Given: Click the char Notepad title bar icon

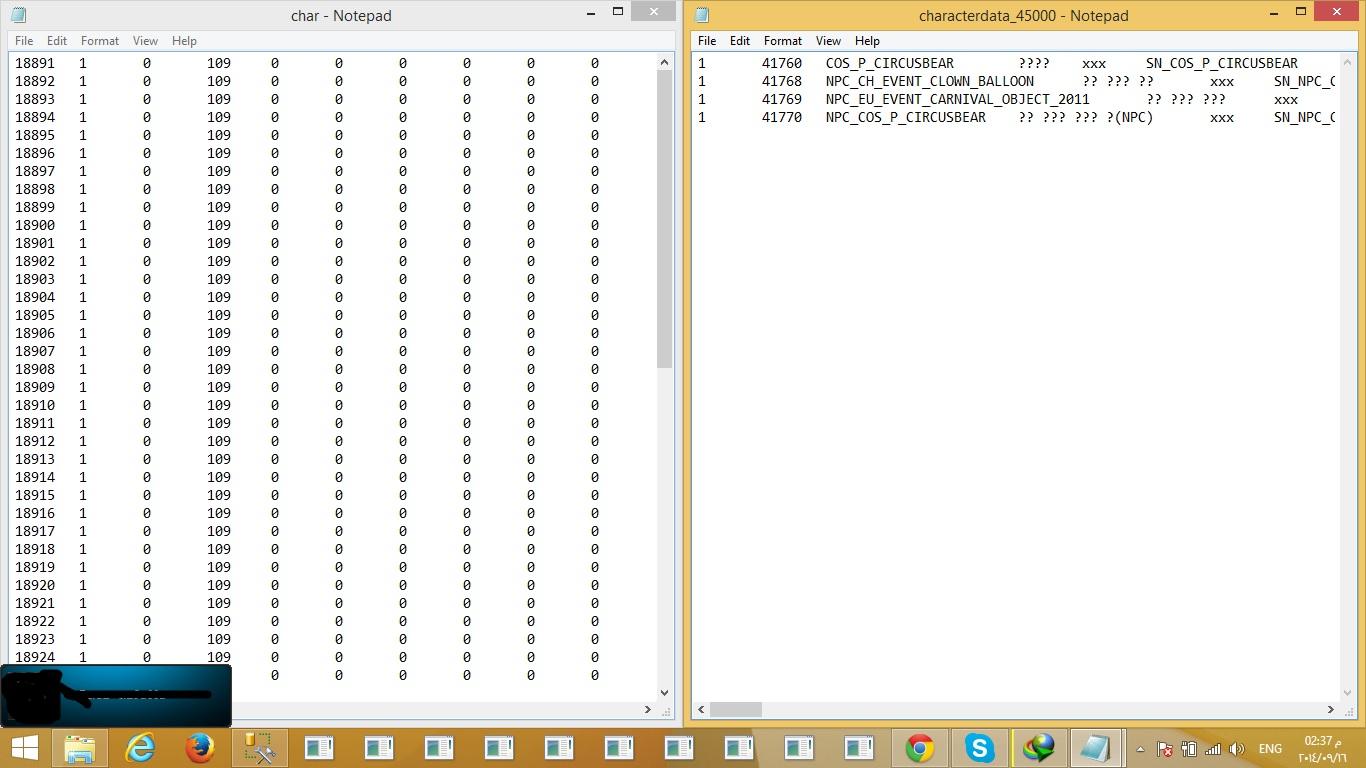Looking at the screenshot, I should tap(18, 15).
